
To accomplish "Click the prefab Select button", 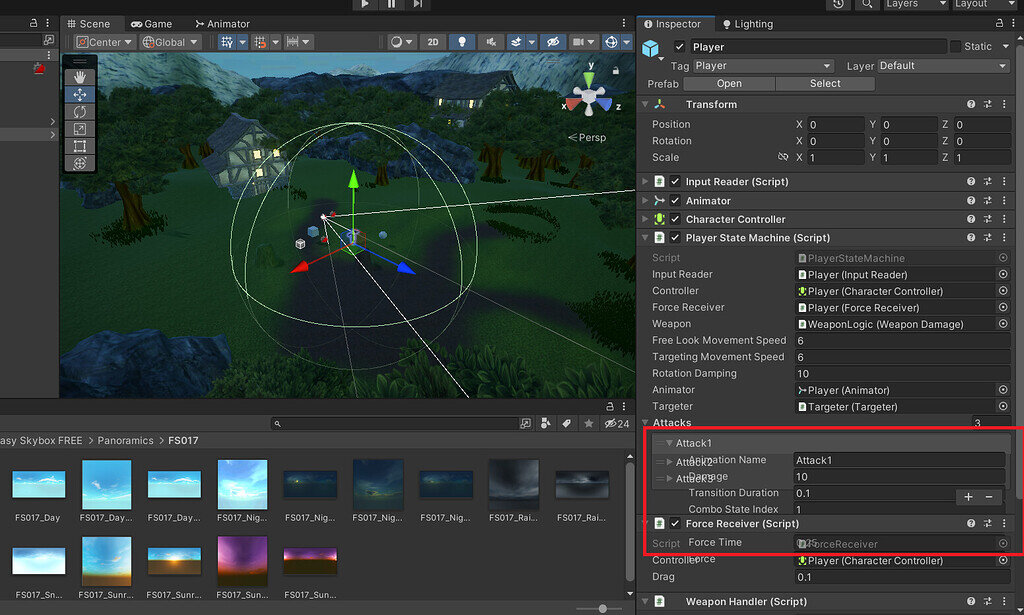I will coord(825,83).
